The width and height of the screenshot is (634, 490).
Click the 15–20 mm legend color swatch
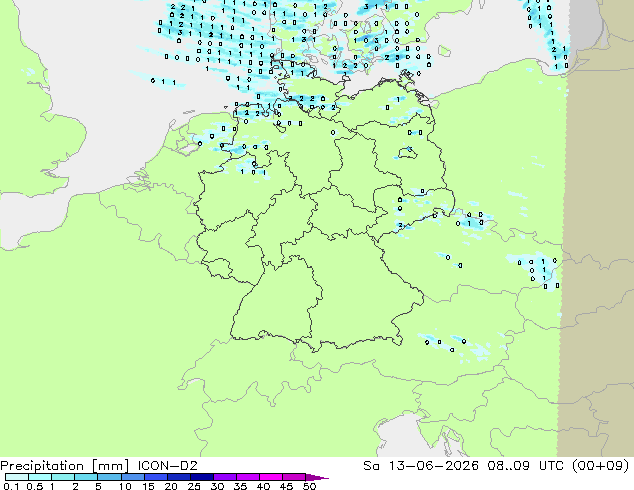[x=156, y=477]
